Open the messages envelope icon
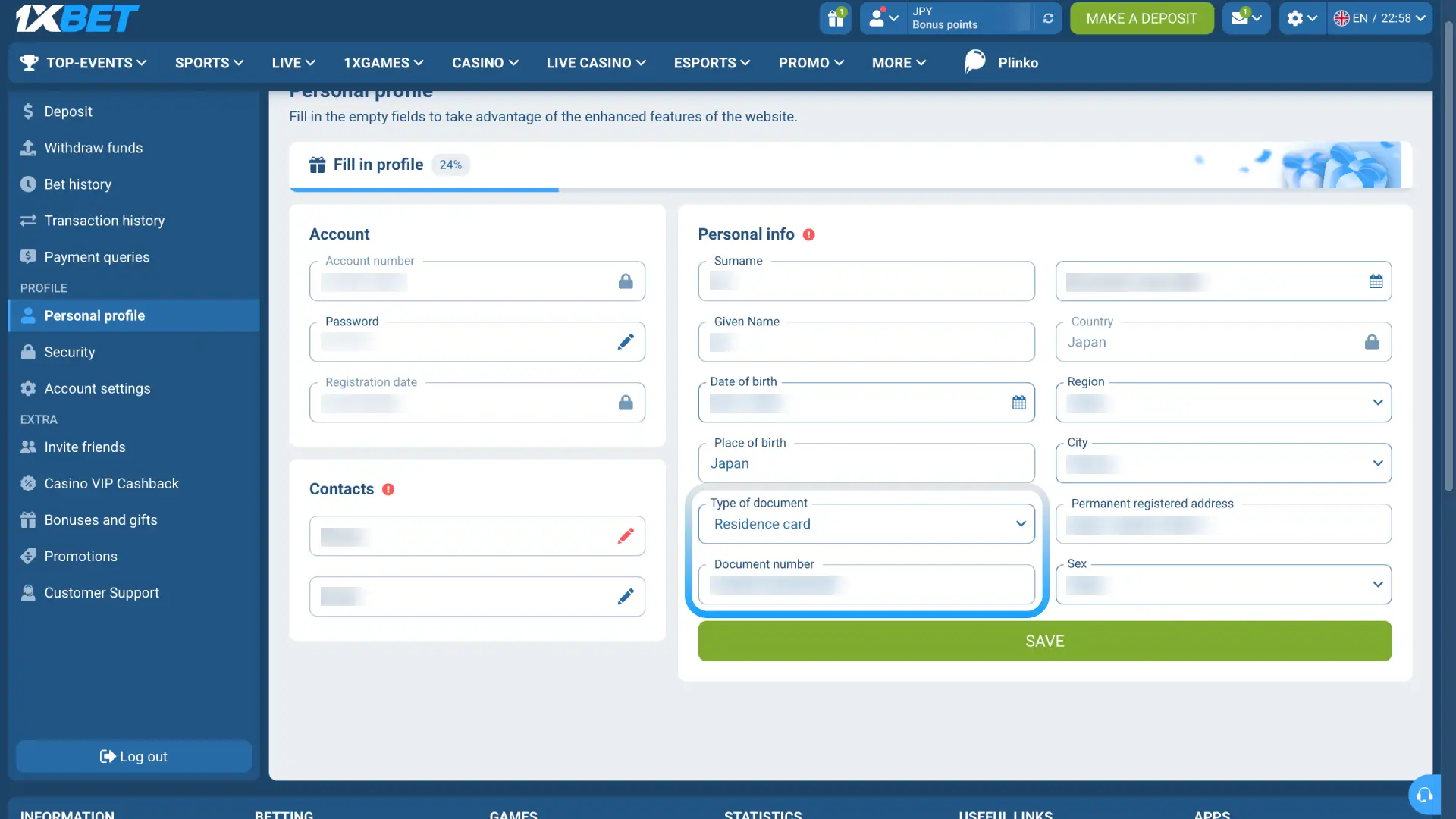The width and height of the screenshot is (1456, 819). coord(1246,18)
